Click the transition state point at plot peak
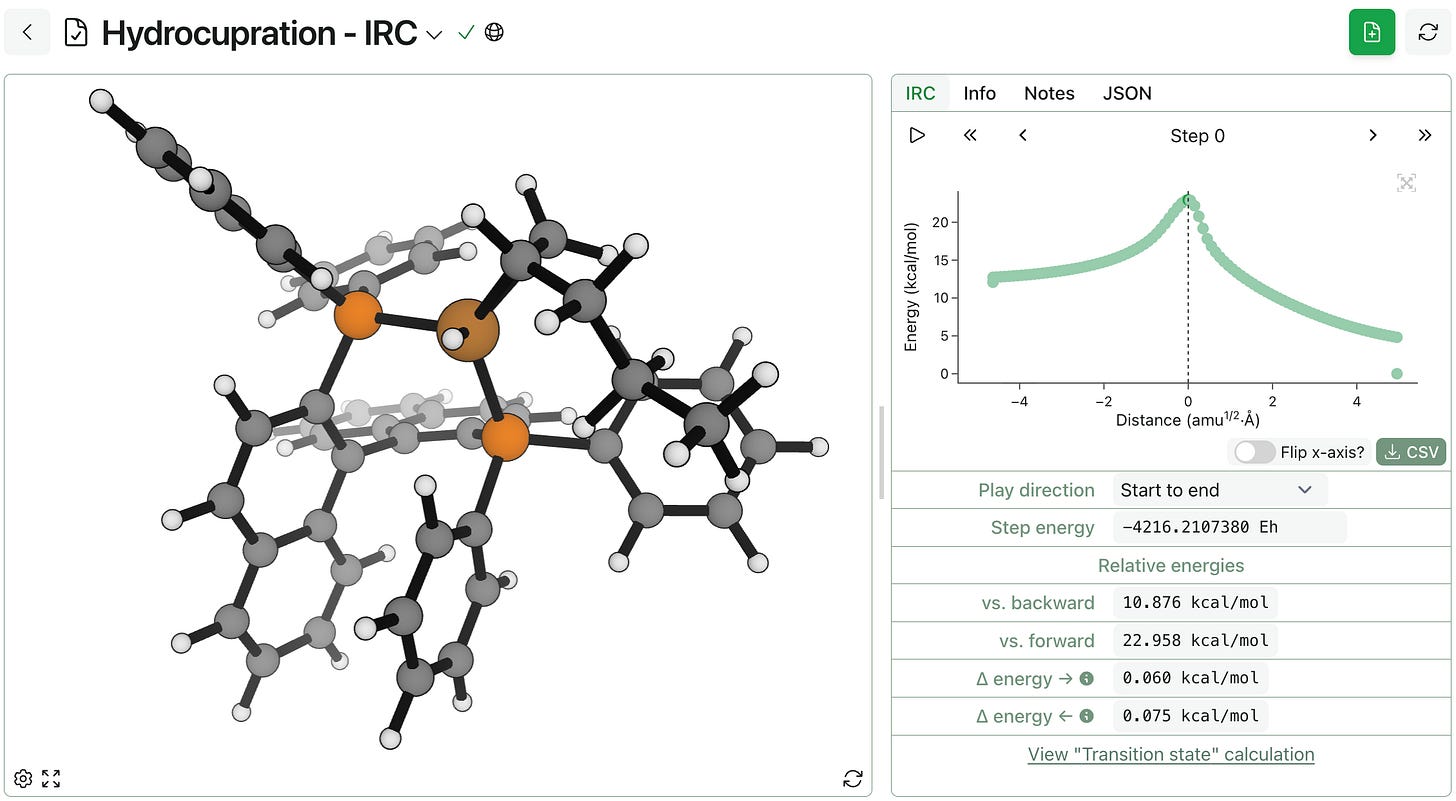 pos(1188,200)
